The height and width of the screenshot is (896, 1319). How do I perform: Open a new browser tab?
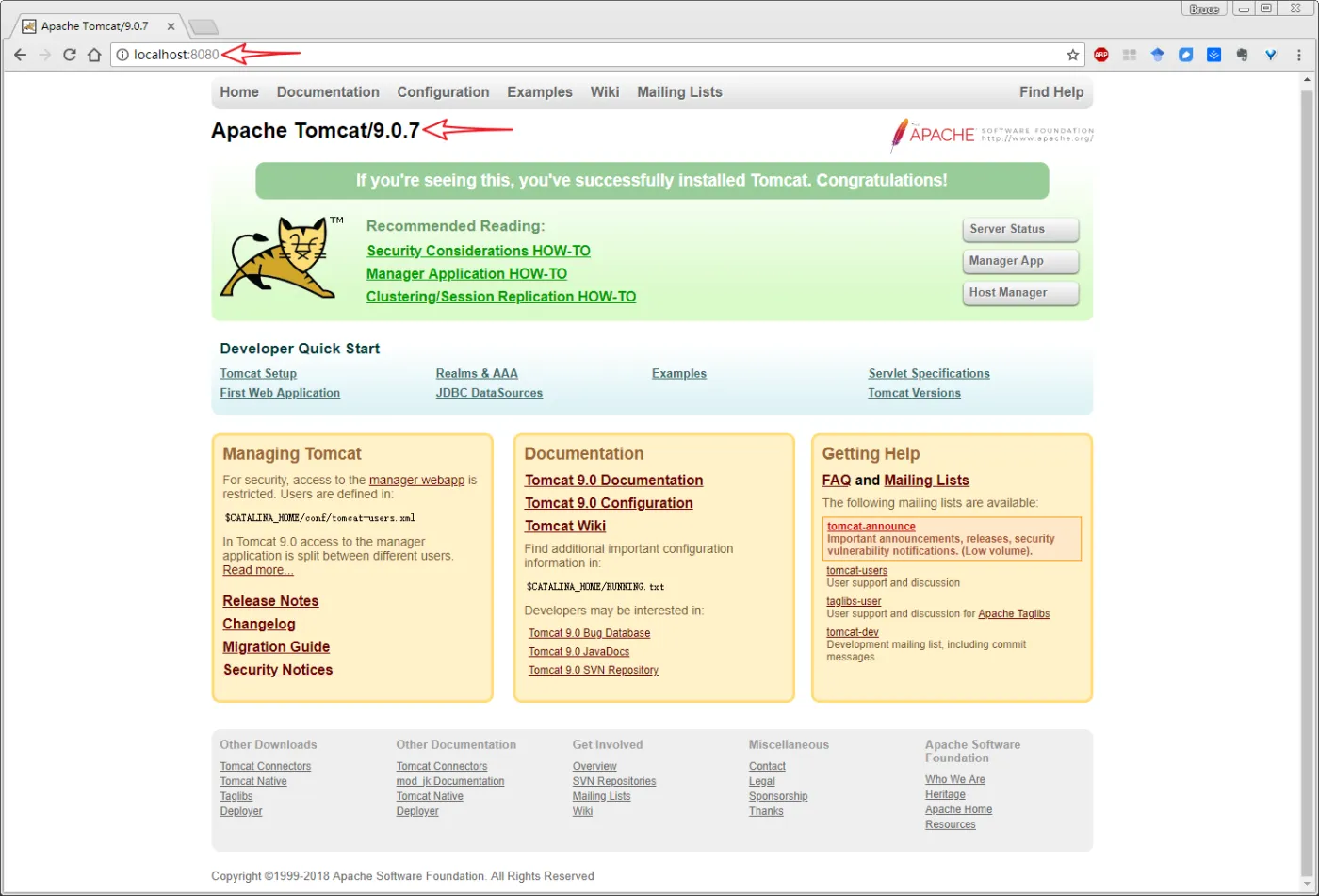203,26
